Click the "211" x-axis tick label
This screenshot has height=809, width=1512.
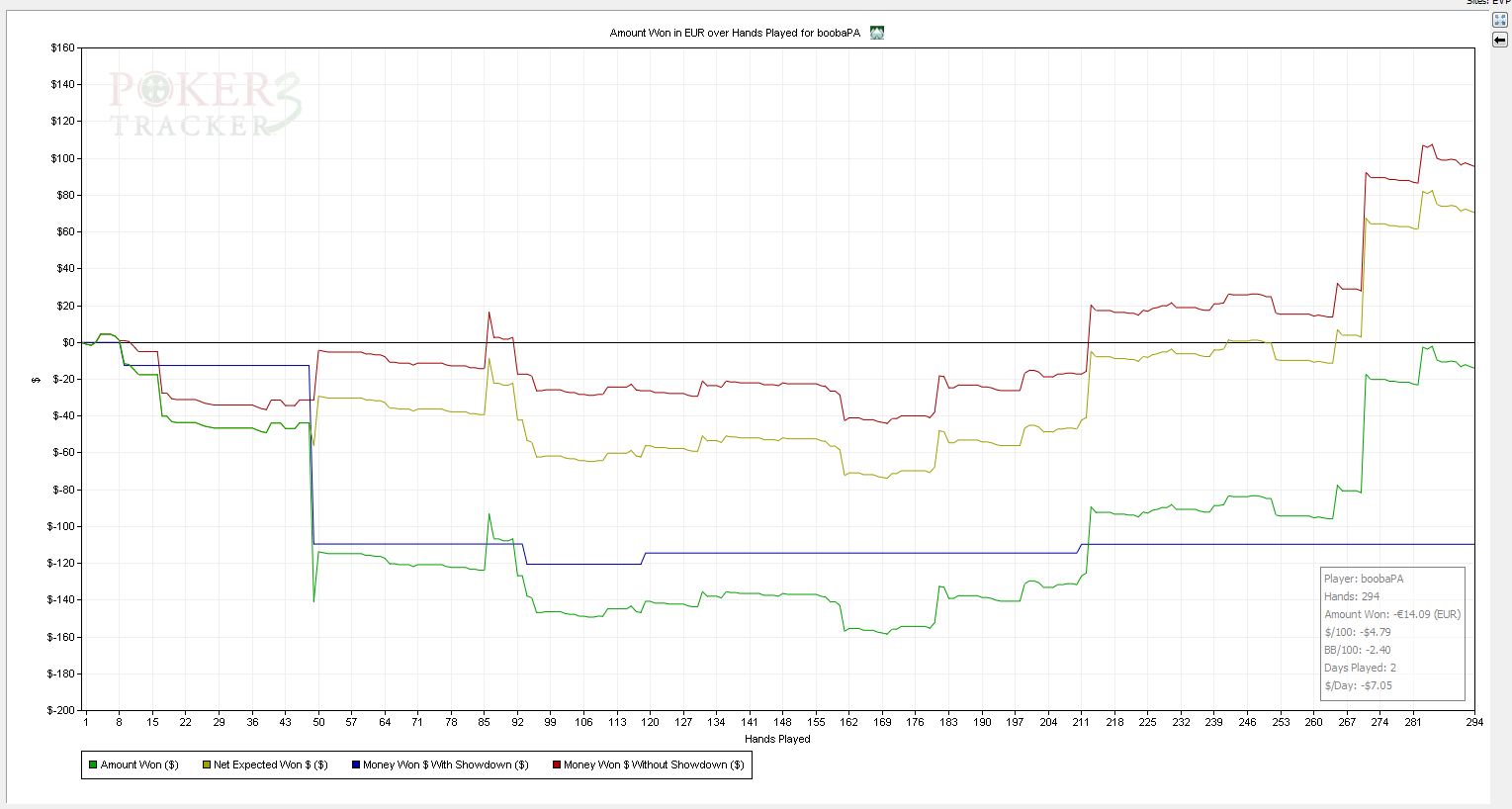click(x=1081, y=722)
